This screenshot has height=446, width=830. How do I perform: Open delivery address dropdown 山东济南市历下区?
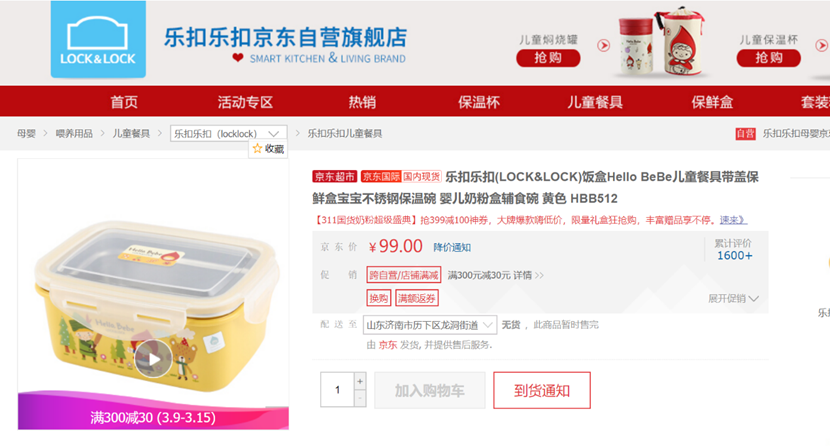pos(430,325)
